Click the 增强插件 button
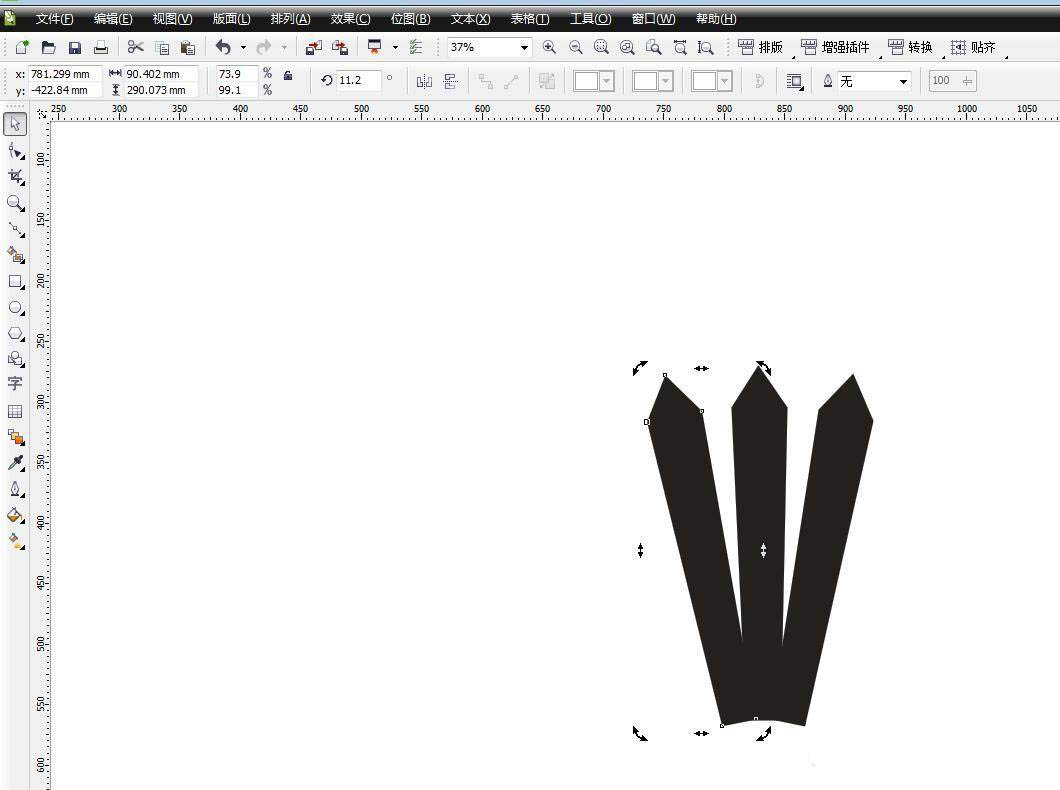Image resolution: width=1060 pixels, height=790 pixels. tap(836, 47)
